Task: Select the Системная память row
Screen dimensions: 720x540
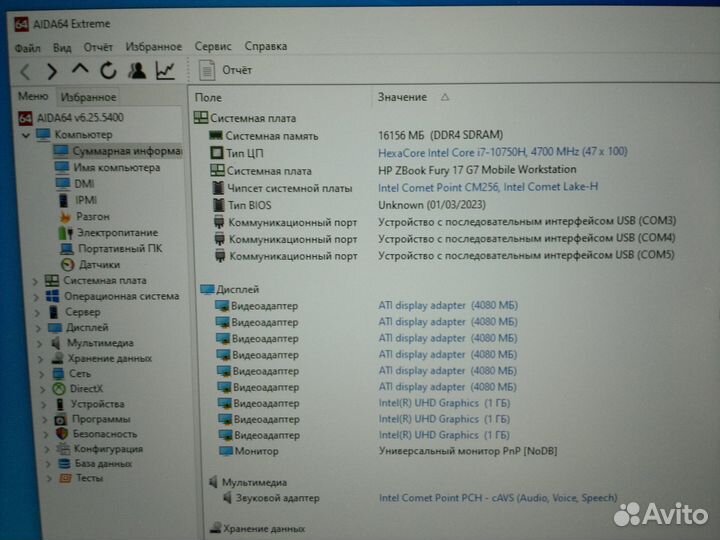Action: tap(354, 135)
